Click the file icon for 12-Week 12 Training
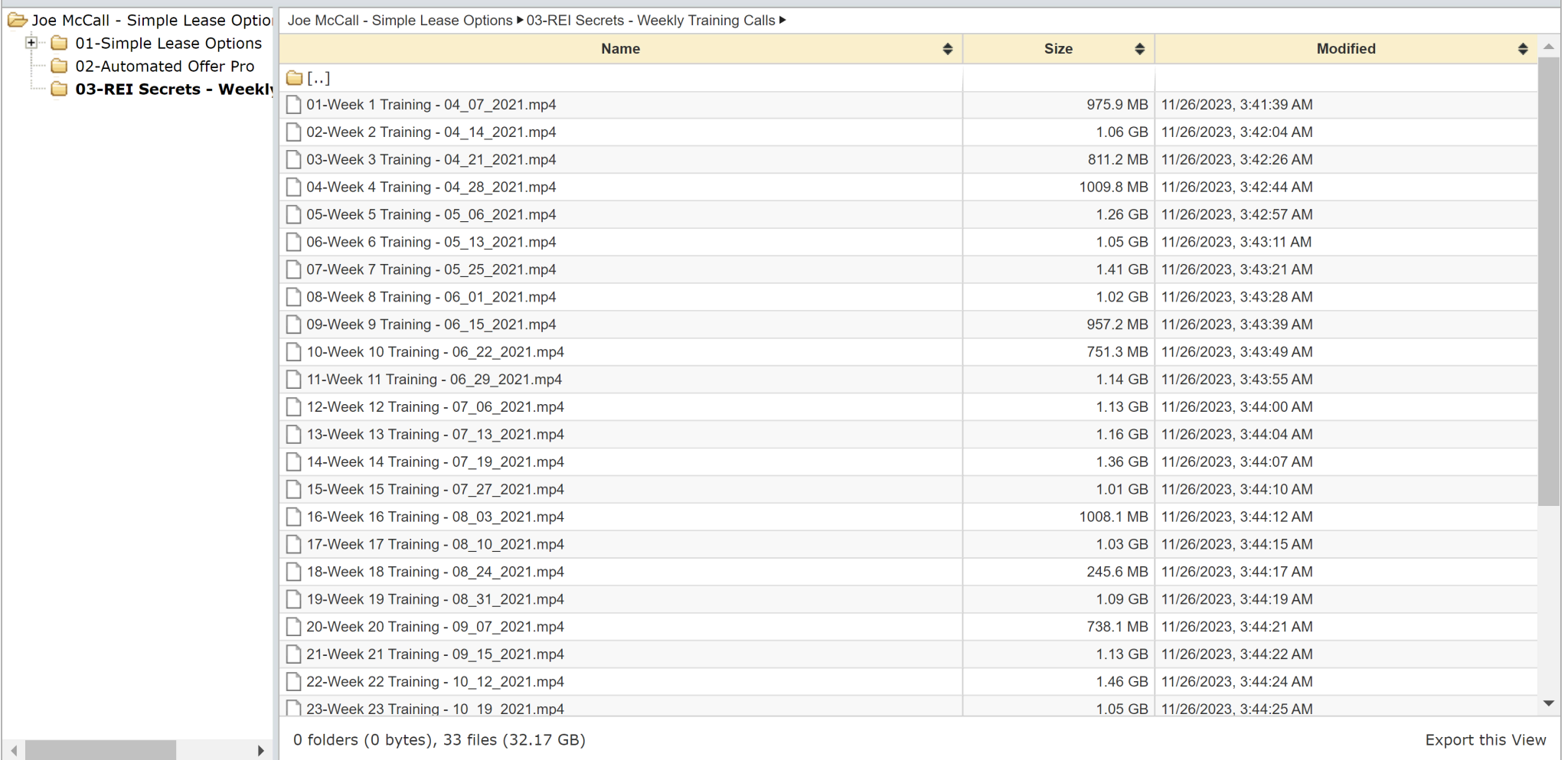This screenshot has width=1568, height=760. 293,407
